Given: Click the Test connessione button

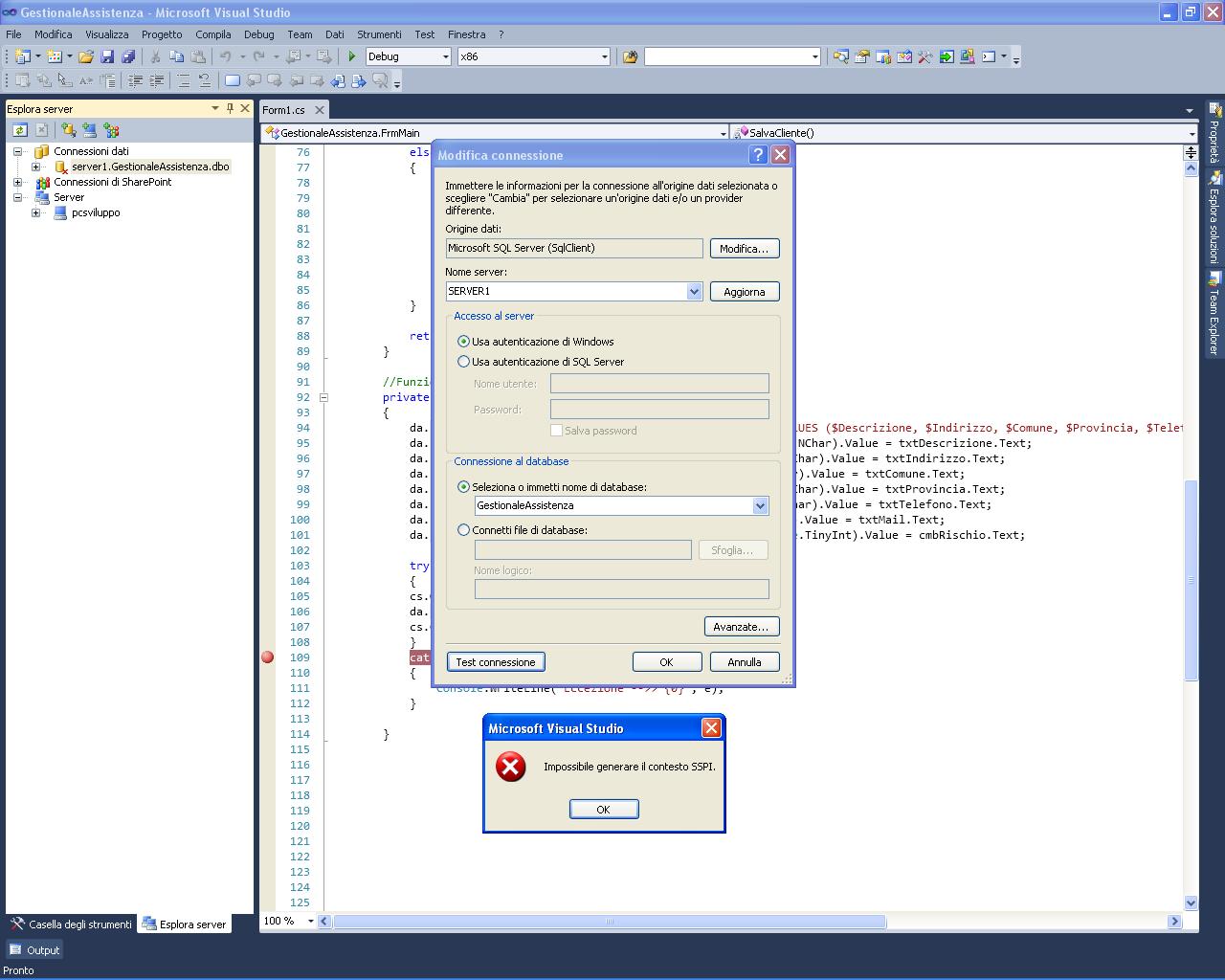Looking at the screenshot, I should click(496, 662).
